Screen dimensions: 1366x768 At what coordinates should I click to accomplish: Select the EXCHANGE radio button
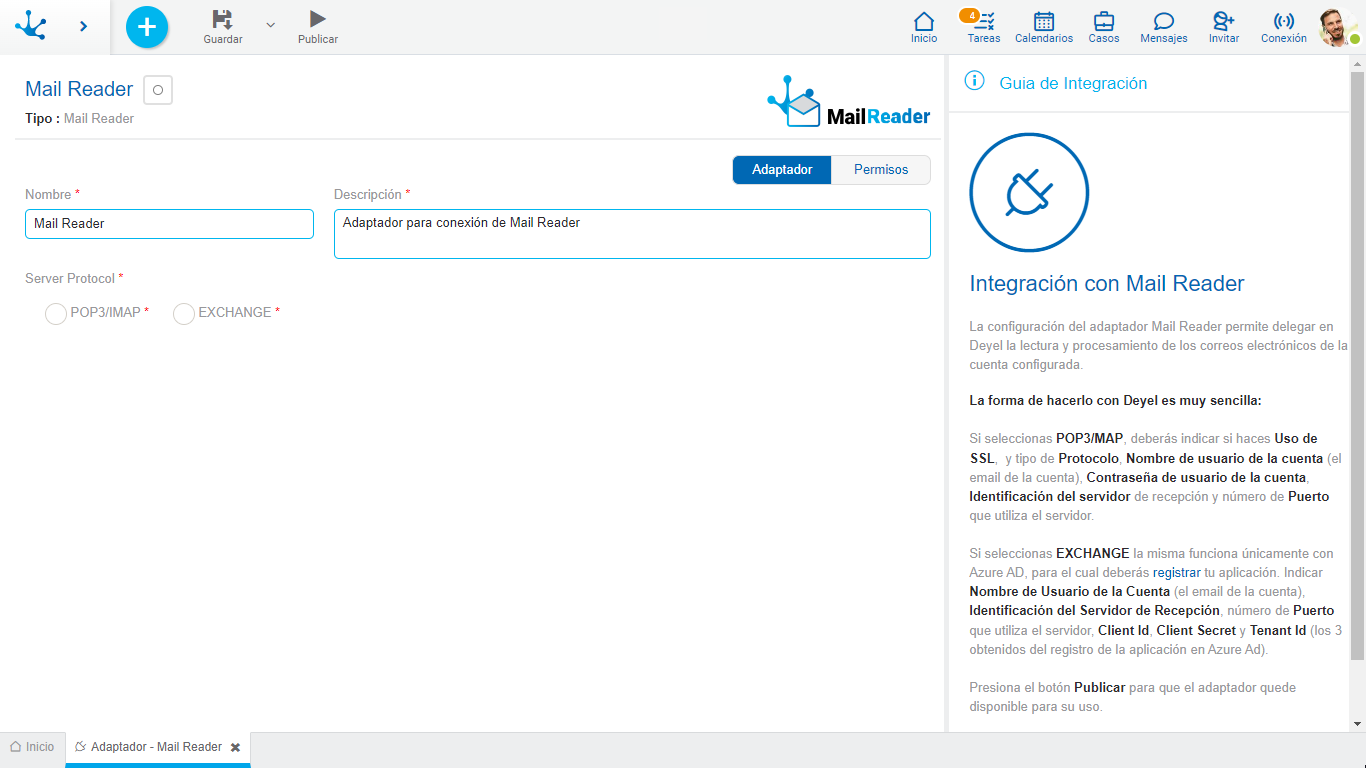point(184,314)
